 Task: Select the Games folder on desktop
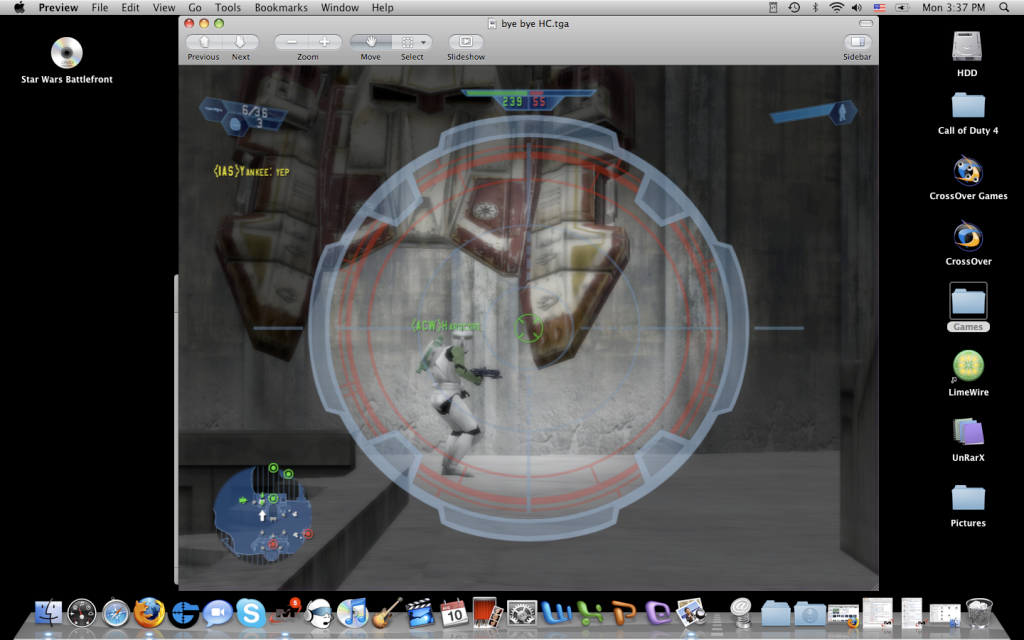[x=968, y=301]
